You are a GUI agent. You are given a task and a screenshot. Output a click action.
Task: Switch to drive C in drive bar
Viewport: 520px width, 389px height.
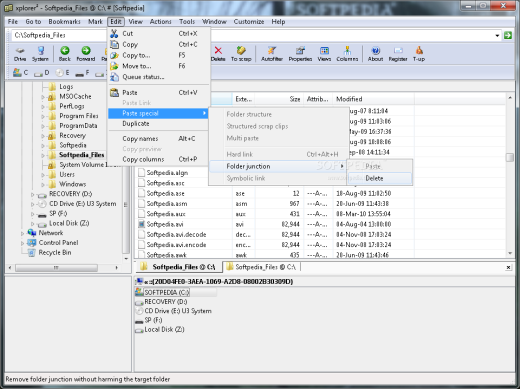(x=20, y=73)
